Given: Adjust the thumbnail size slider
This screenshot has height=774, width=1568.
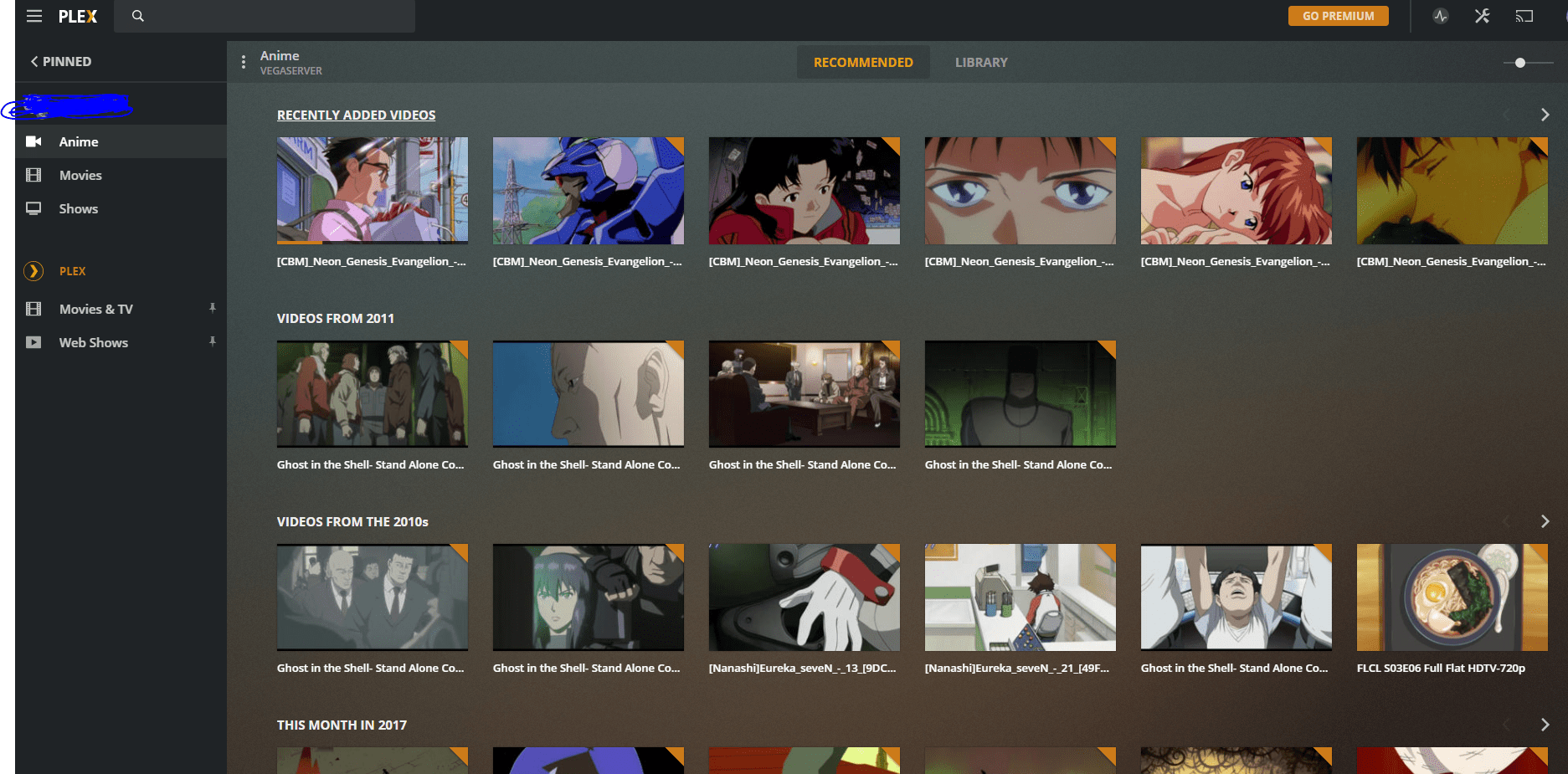Looking at the screenshot, I should (1520, 63).
